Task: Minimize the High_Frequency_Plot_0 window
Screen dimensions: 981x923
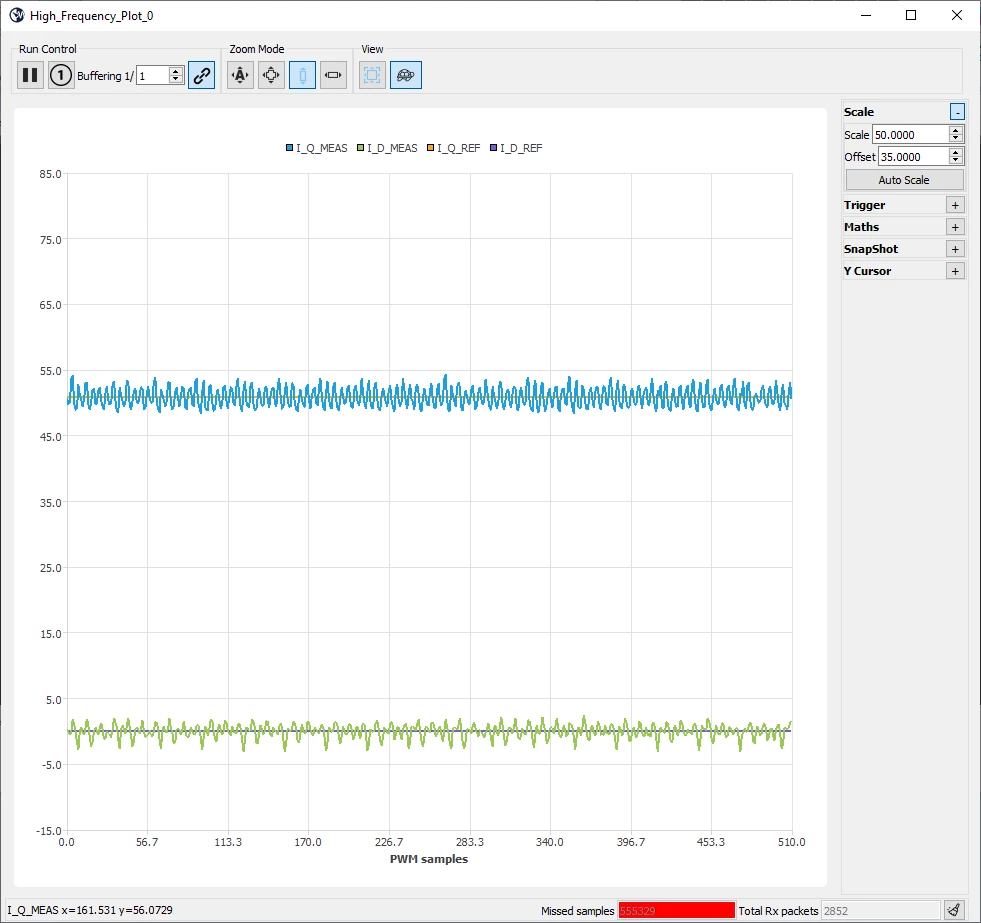Action: (866, 15)
